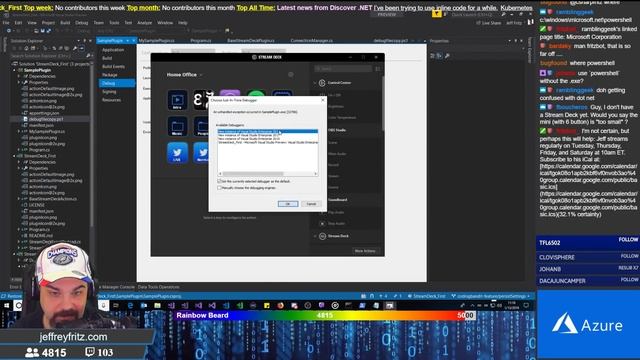Image resolution: width=640 pixels, height=360 pixels.
Task: Open the Project menu
Action: pyautogui.click(x=48, y=23)
